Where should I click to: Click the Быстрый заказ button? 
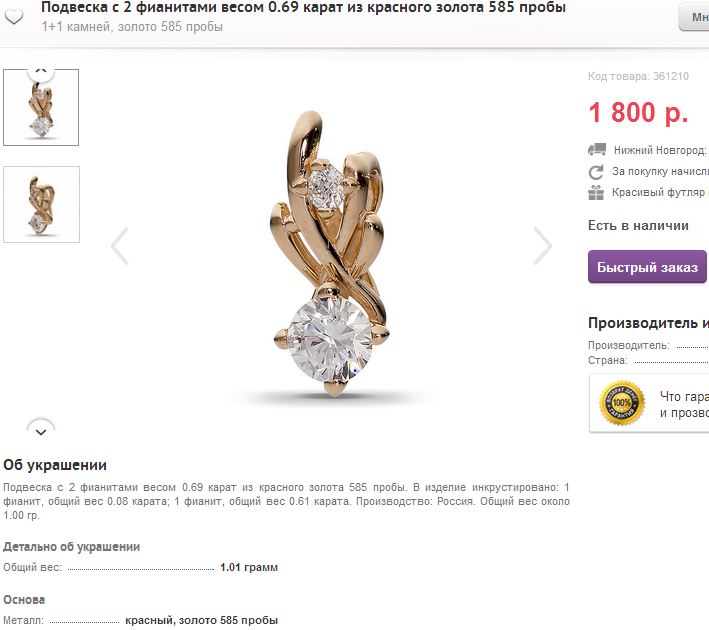(x=647, y=267)
